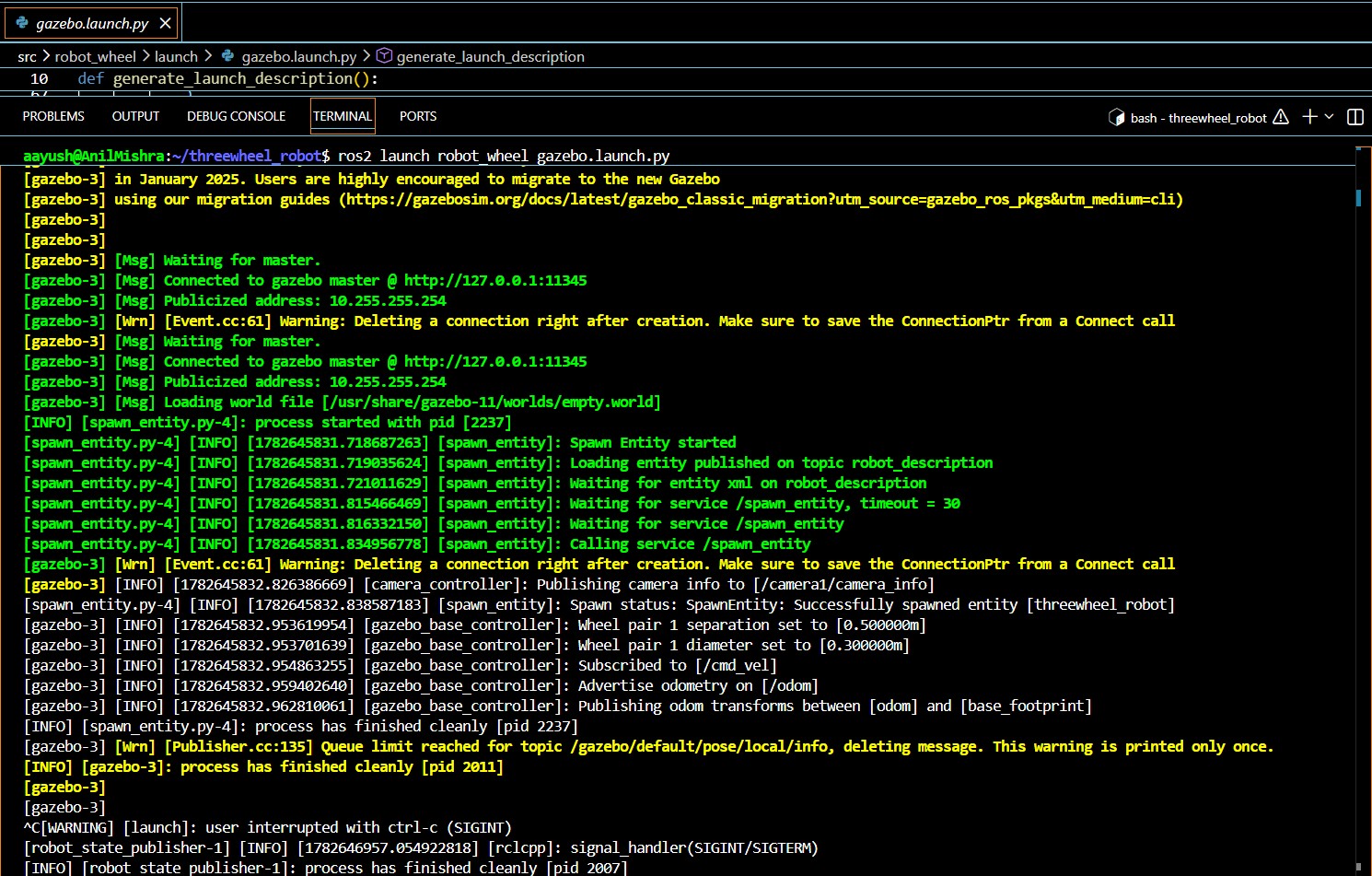Click the Python file icon in the editor tab
The height and width of the screenshot is (876, 1372).
22,23
